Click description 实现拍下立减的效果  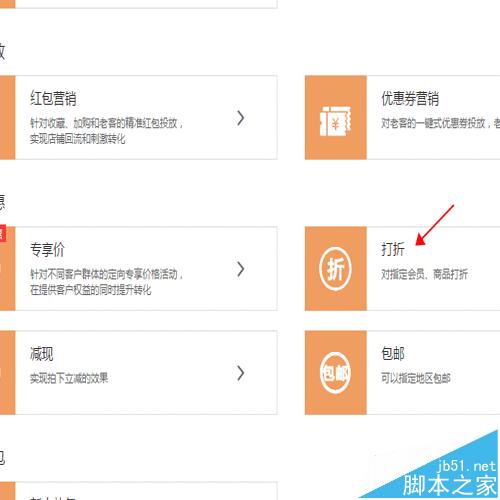[69, 378]
